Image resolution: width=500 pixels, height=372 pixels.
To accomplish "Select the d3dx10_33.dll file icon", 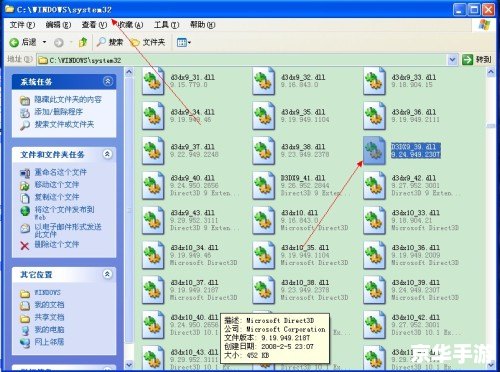I will click(374, 220).
